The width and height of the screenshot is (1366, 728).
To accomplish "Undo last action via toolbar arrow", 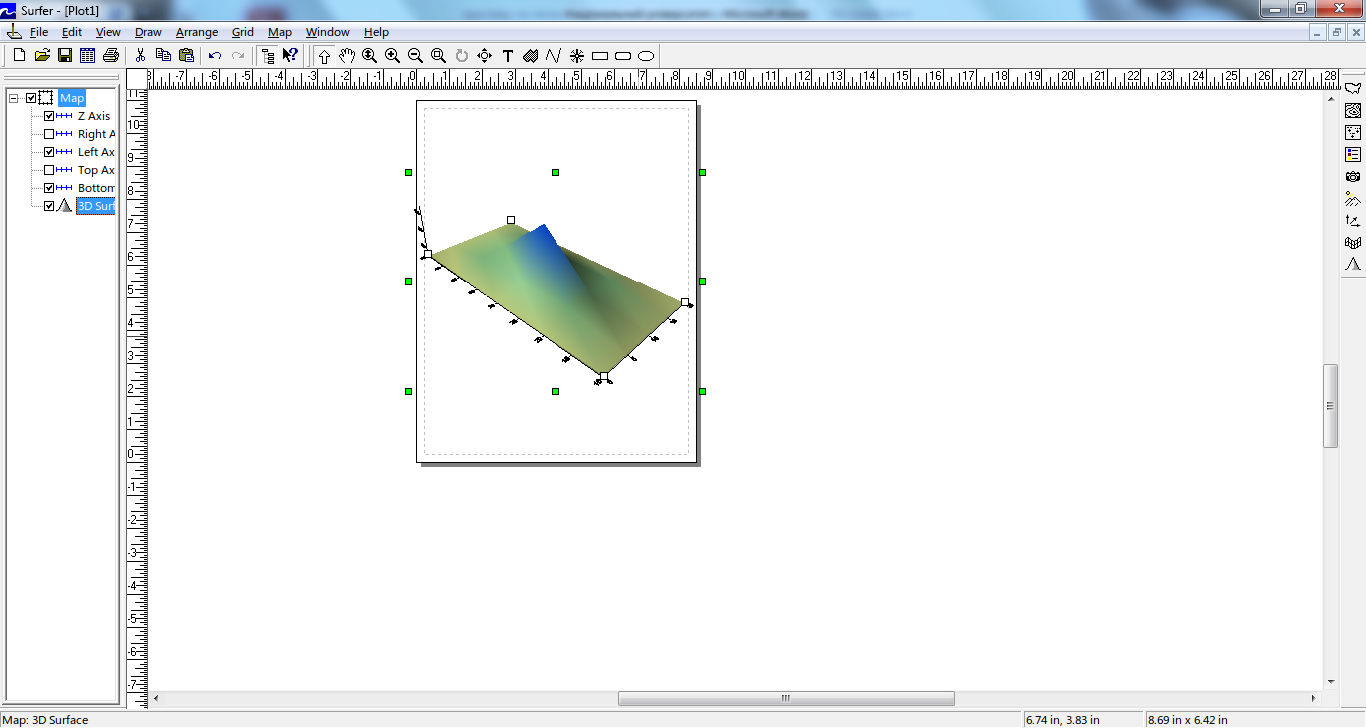I will pos(215,55).
